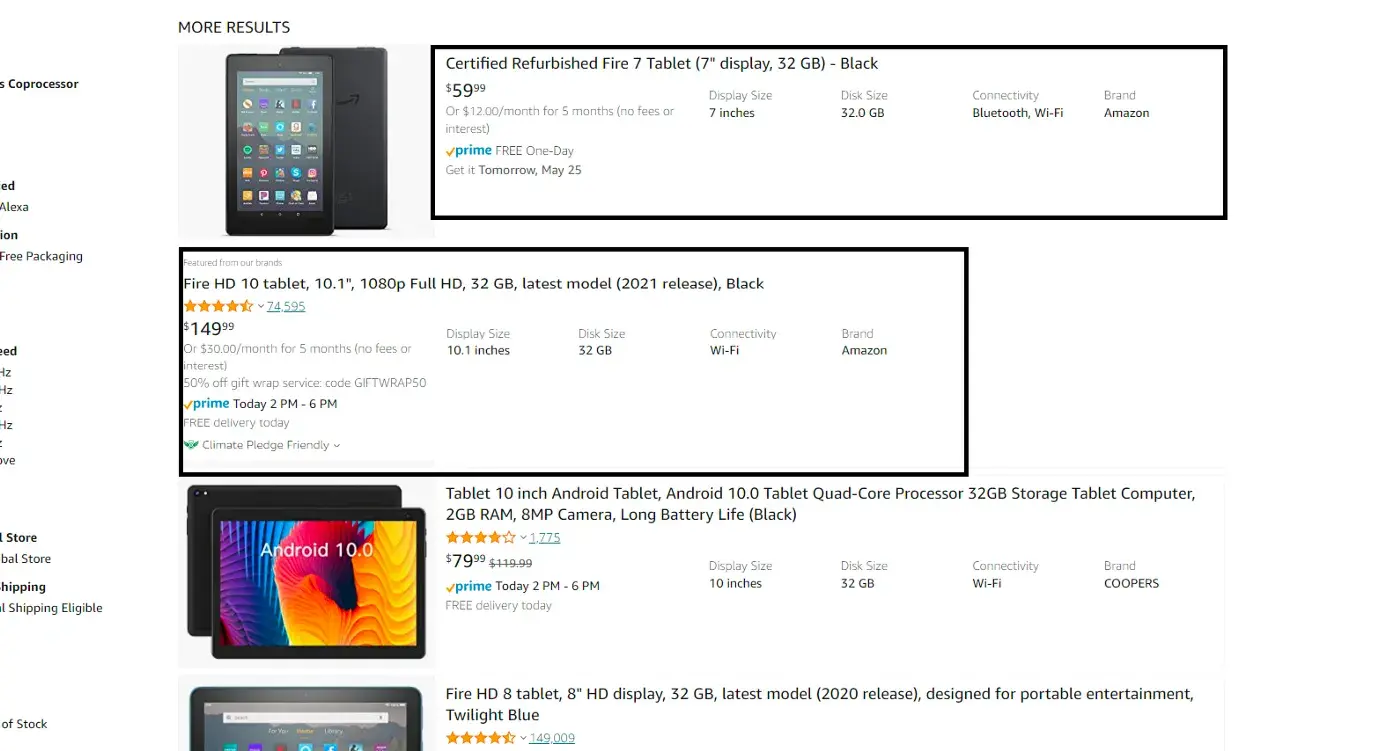
Task: Open the Tablet 10 inch Android Tablet title
Action: tap(820, 504)
